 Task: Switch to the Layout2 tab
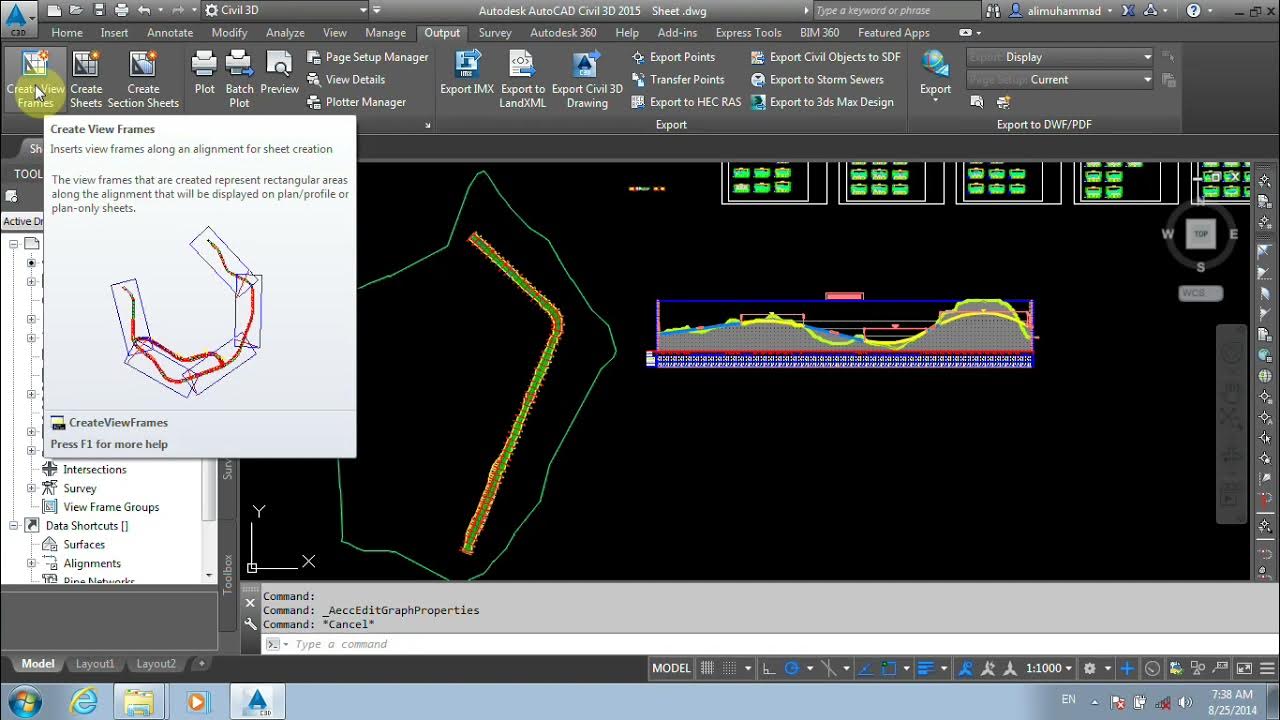156,664
